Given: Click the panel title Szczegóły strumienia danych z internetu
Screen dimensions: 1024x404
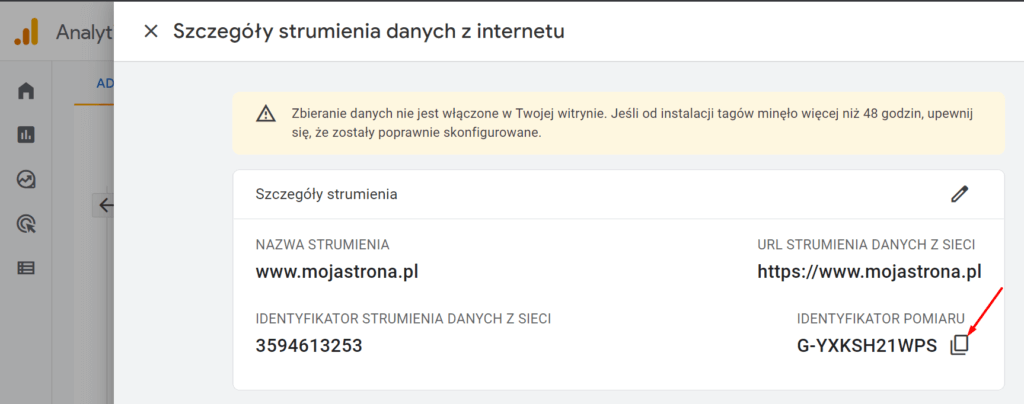Looking at the screenshot, I should [369, 31].
